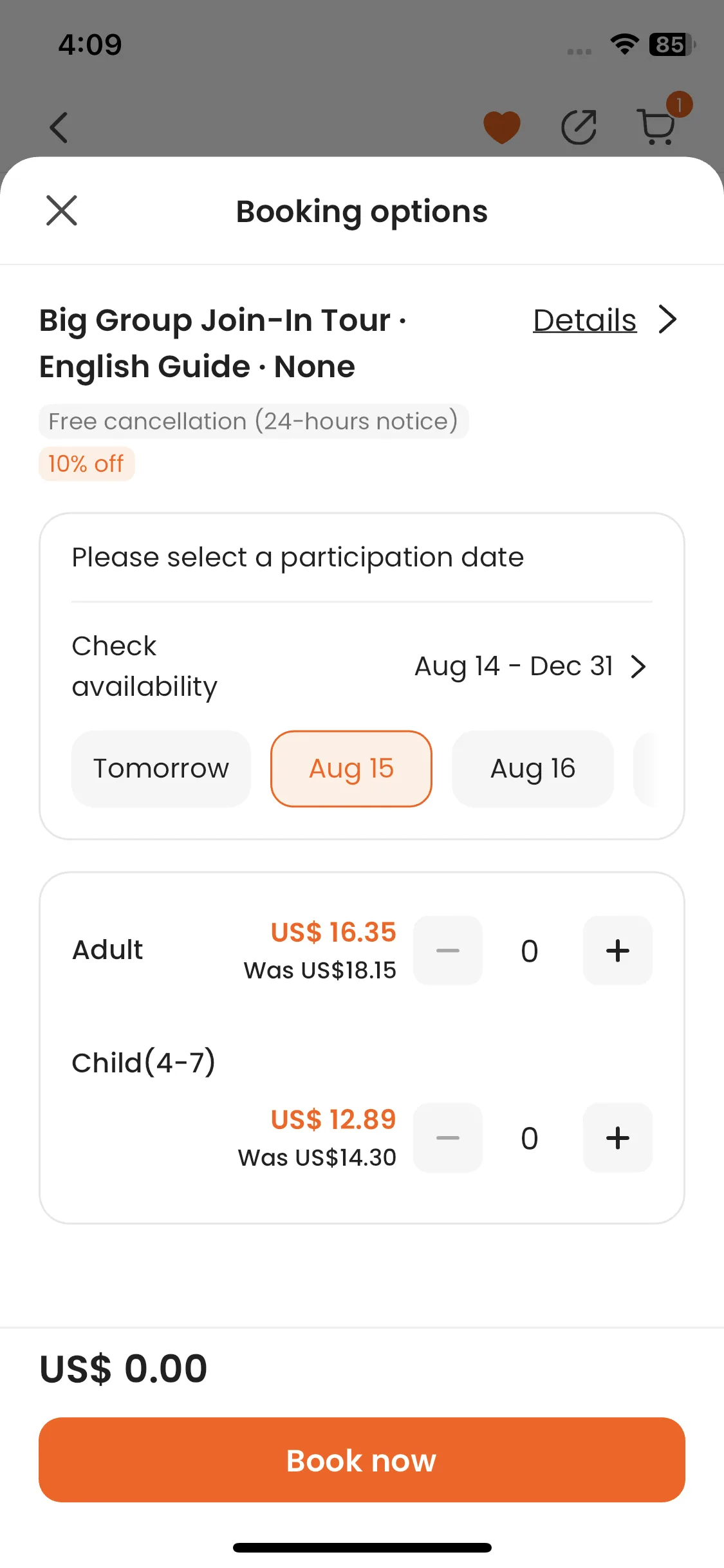
Task: Tap the cart badge showing 1
Action: 679,104
